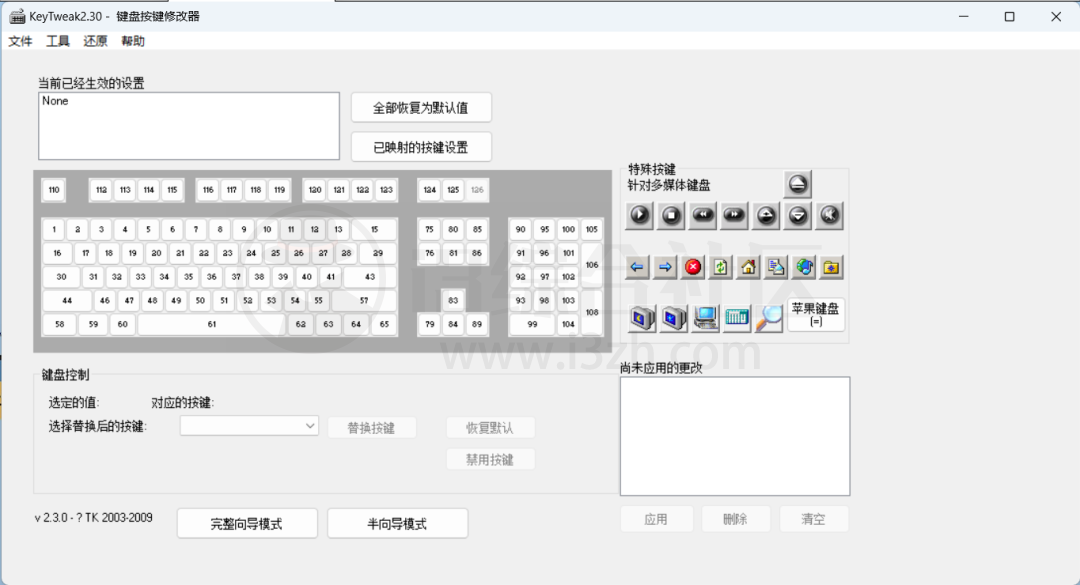Select the magnifier Search special key
This screenshot has width=1080, height=585.
[769, 318]
